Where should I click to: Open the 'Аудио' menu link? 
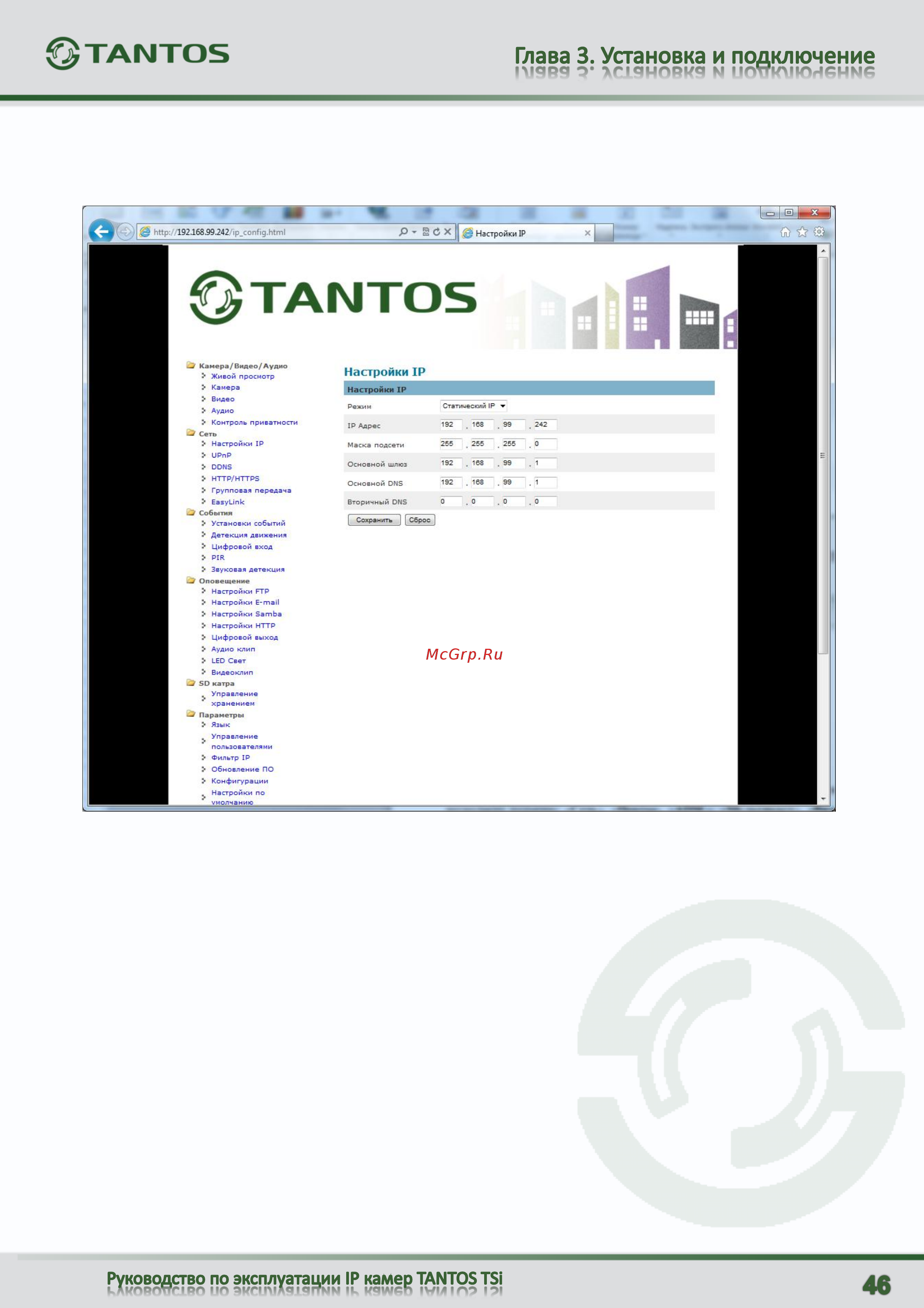pyautogui.click(x=222, y=411)
